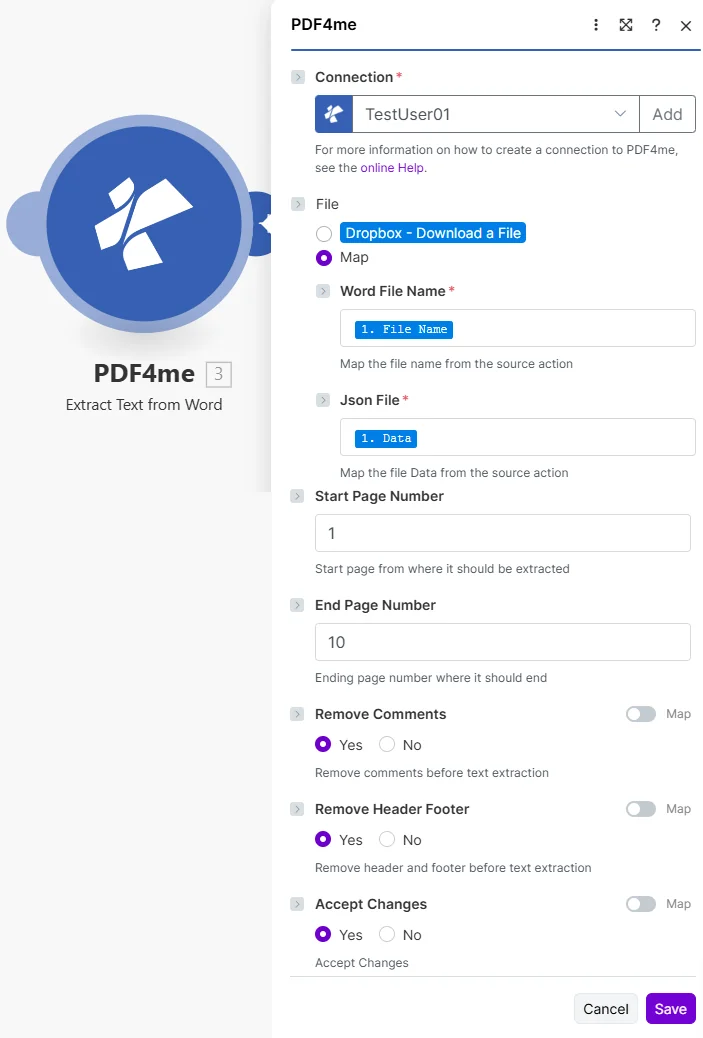
Task: Click the module number 3 badge
Action: point(218,374)
